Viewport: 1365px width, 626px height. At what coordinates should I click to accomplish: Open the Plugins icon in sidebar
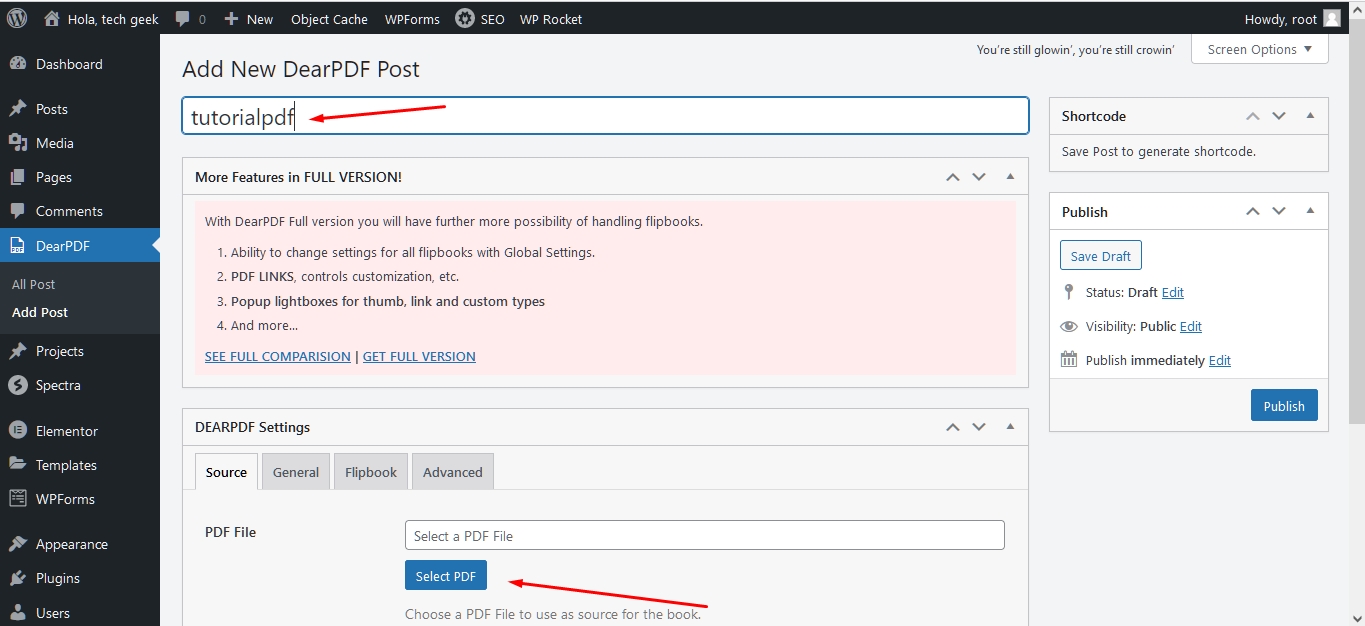17,578
